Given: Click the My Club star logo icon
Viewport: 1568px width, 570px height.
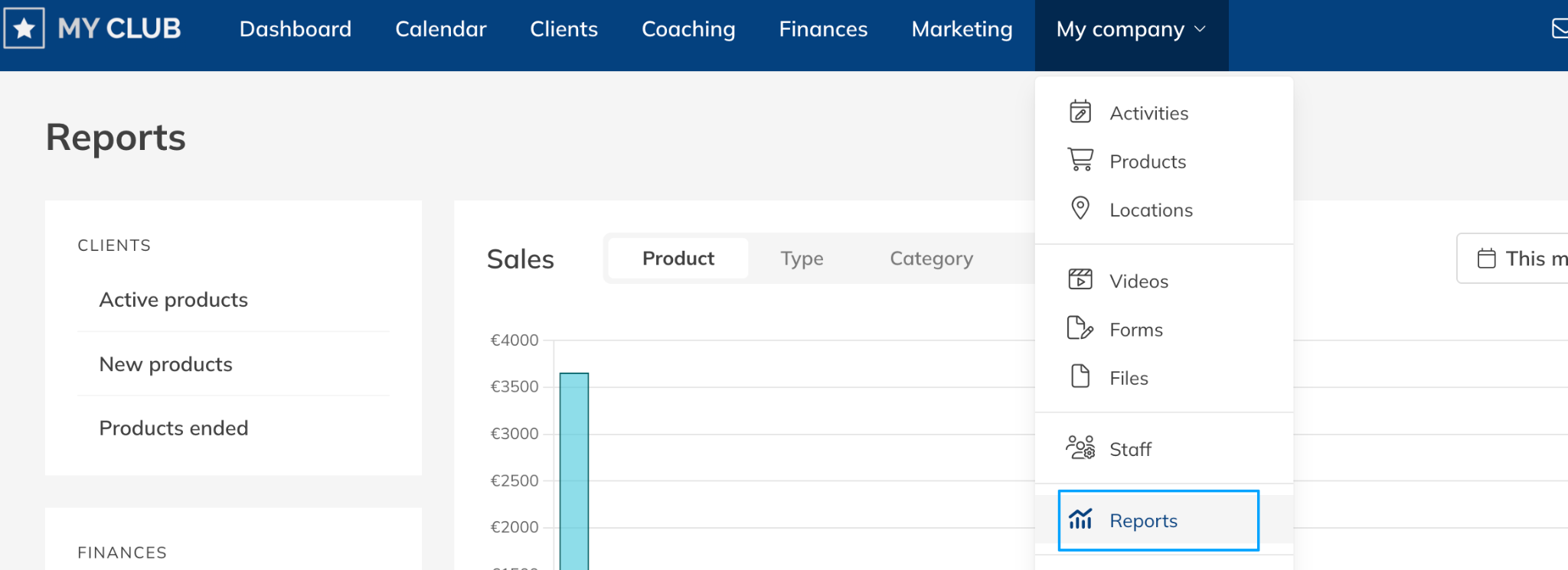Looking at the screenshot, I should (x=24, y=28).
